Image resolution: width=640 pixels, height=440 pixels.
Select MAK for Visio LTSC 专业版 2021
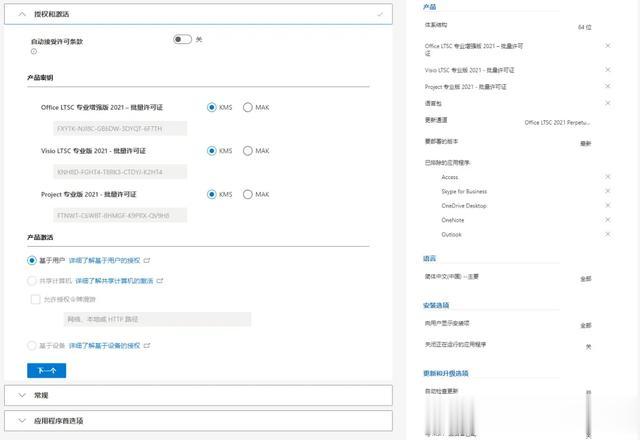coord(247,151)
